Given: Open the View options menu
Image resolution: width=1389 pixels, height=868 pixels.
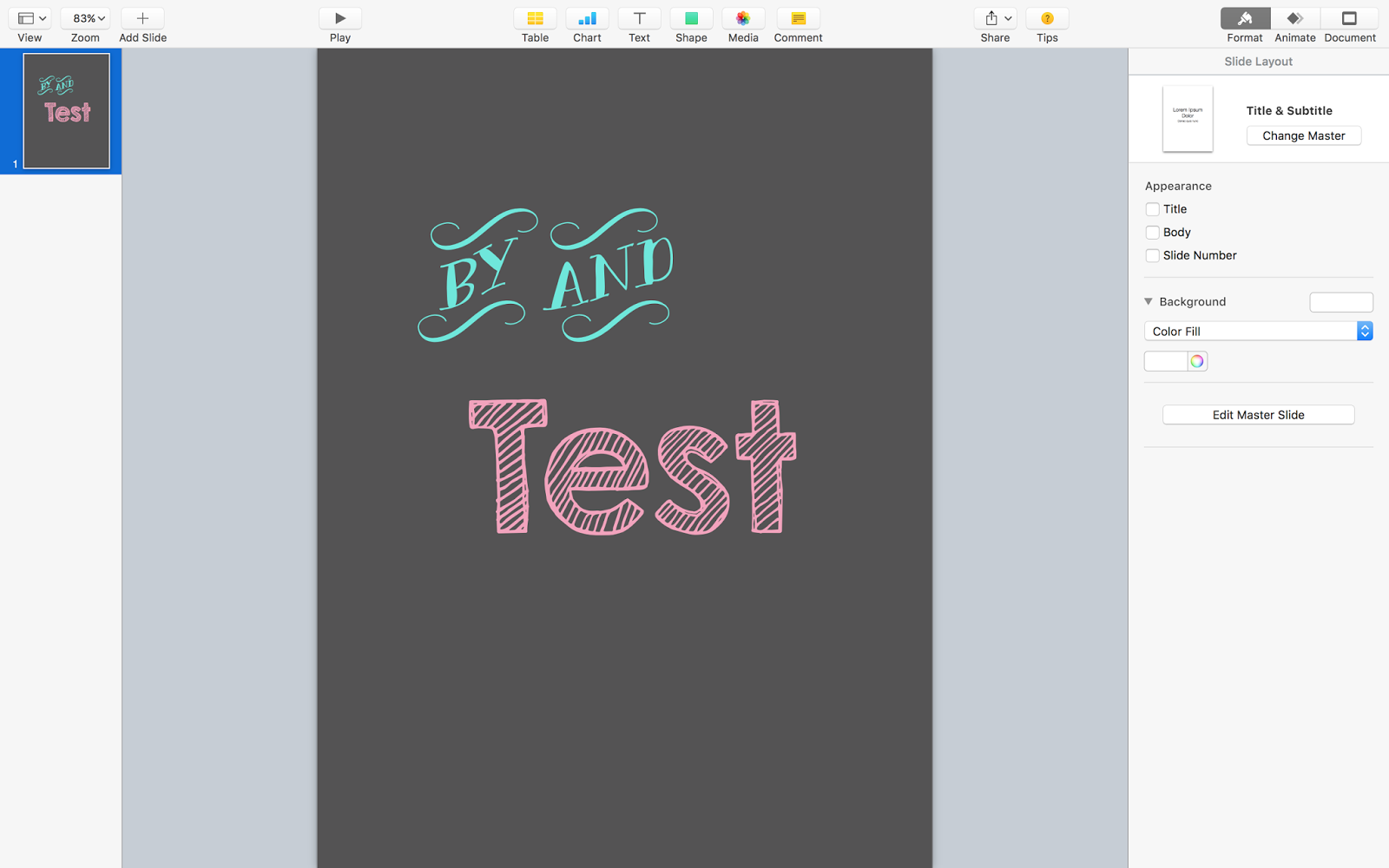Looking at the screenshot, I should click(x=30, y=16).
